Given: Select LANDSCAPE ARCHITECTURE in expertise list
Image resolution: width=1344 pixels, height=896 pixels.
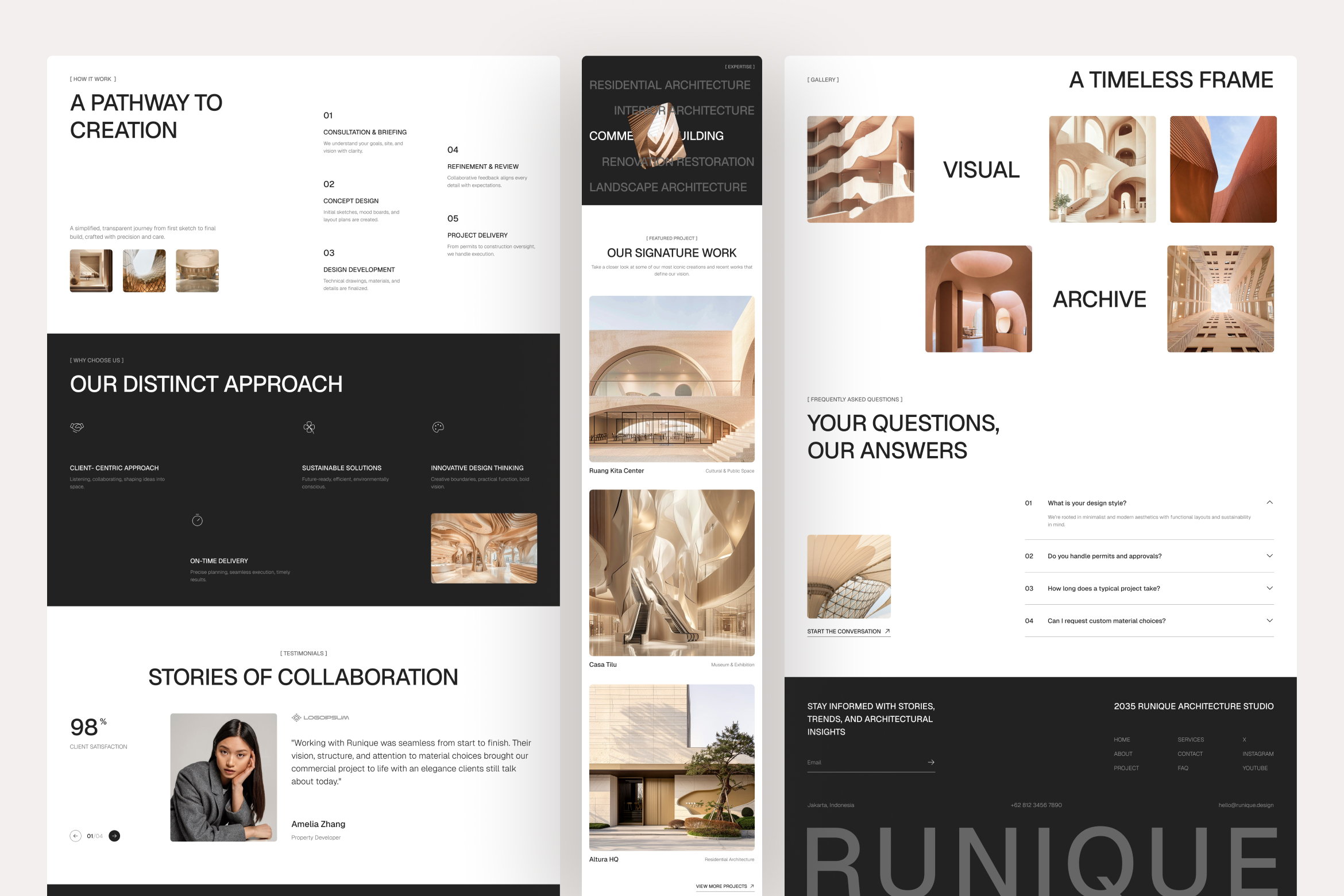Looking at the screenshot, I should pos(667,187).
